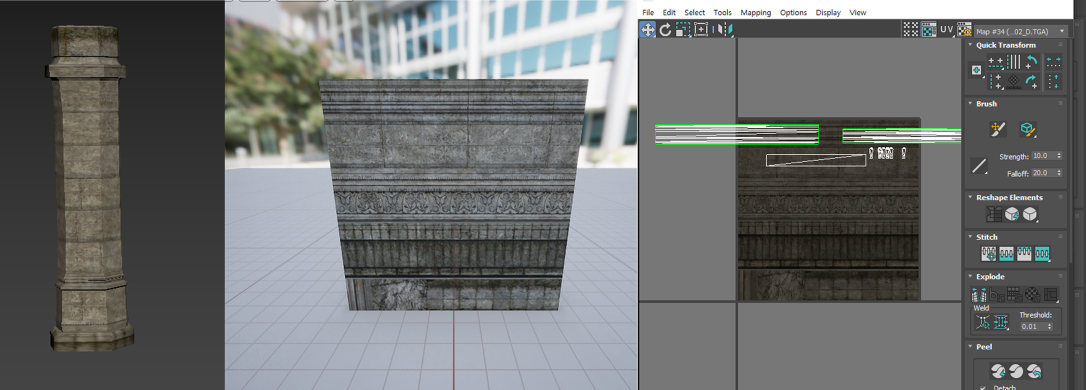Click the clockwise rotate arrow in Quick Transform
Screen dimensions: 1086x390
click(x=1031, y=81)
